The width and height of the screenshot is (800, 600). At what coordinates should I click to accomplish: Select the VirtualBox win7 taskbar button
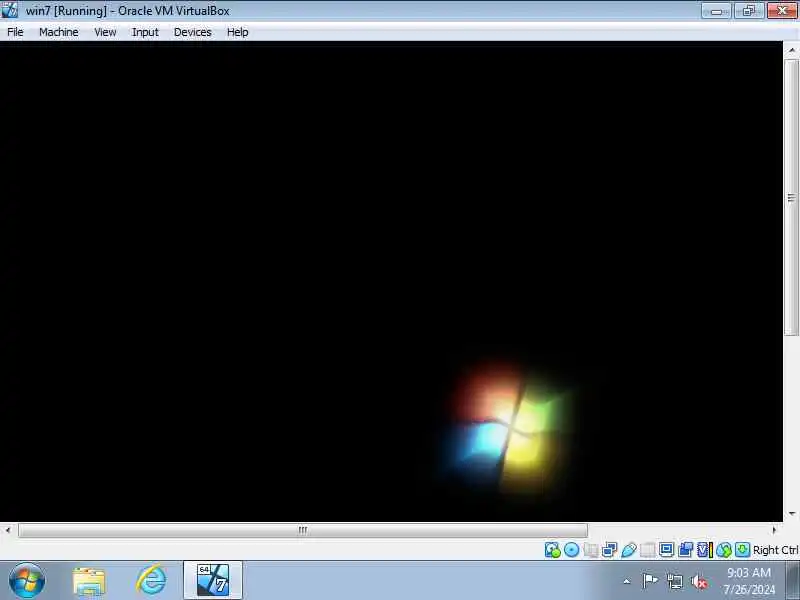tap(213, 580)
